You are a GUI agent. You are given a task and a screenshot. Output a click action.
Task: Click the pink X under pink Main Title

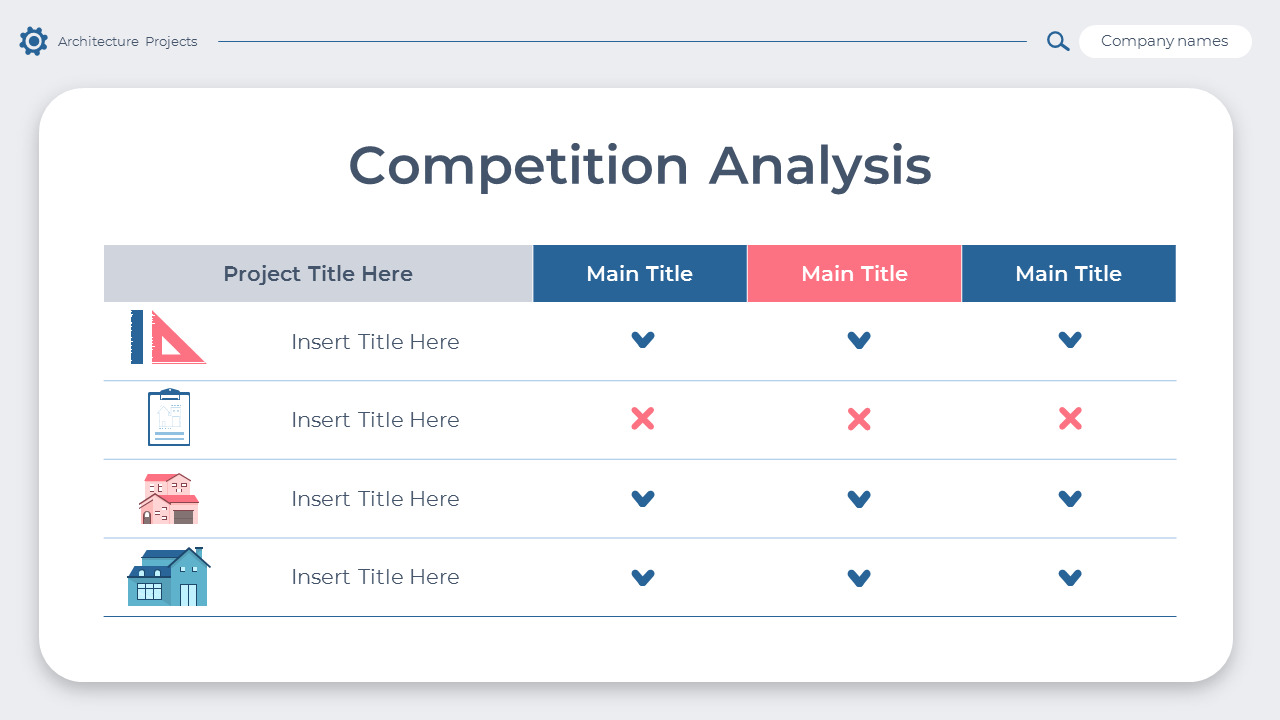tap(859, 419)
